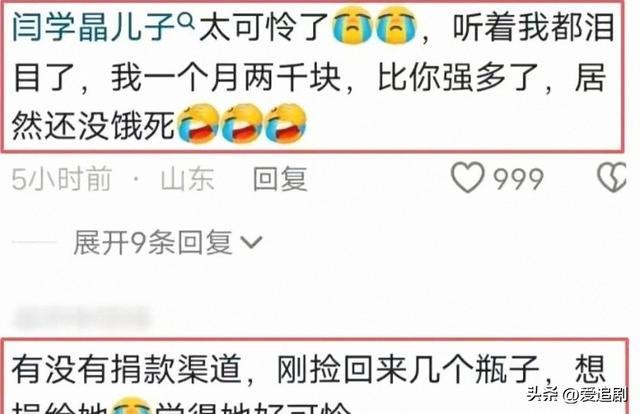Click the 5小时前 timestamp

coord(61,179)
